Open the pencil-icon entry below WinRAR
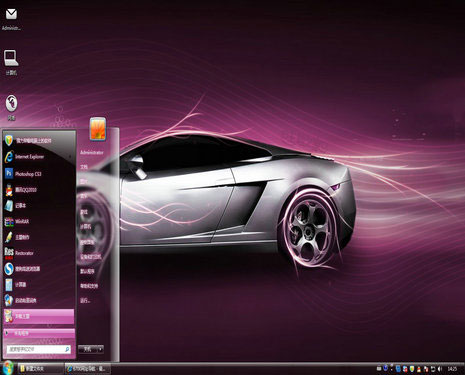The height and width of the screenshot is (375, 465). pos(39,237)
